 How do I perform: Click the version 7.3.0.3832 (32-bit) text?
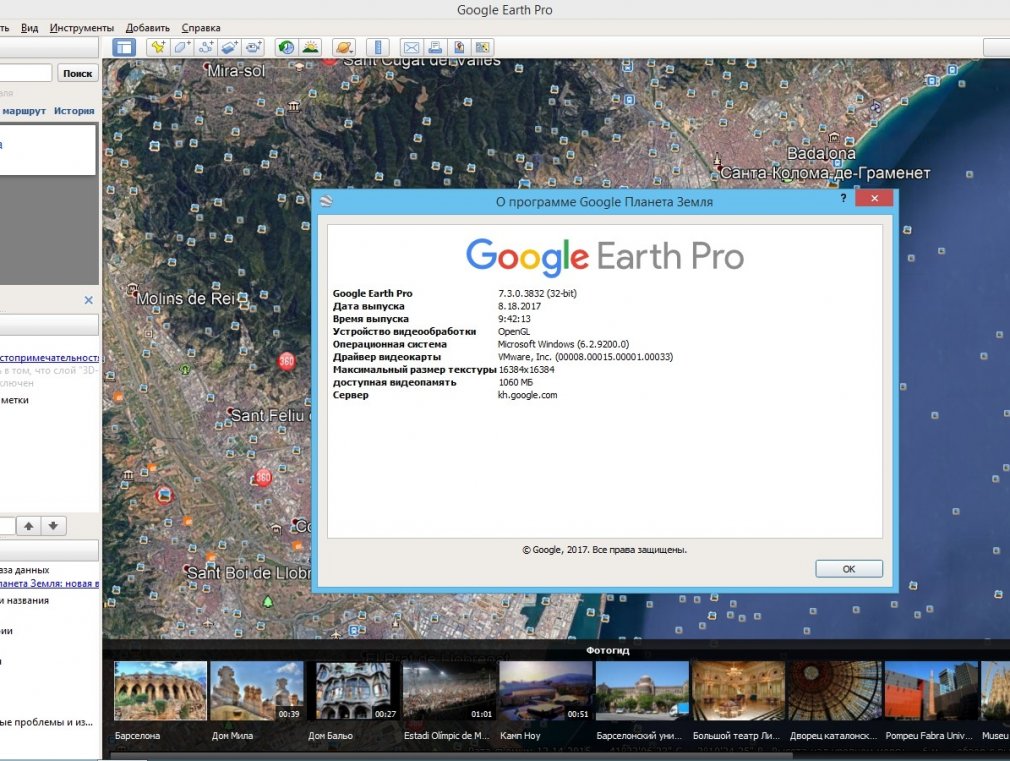tap(537, 293)
